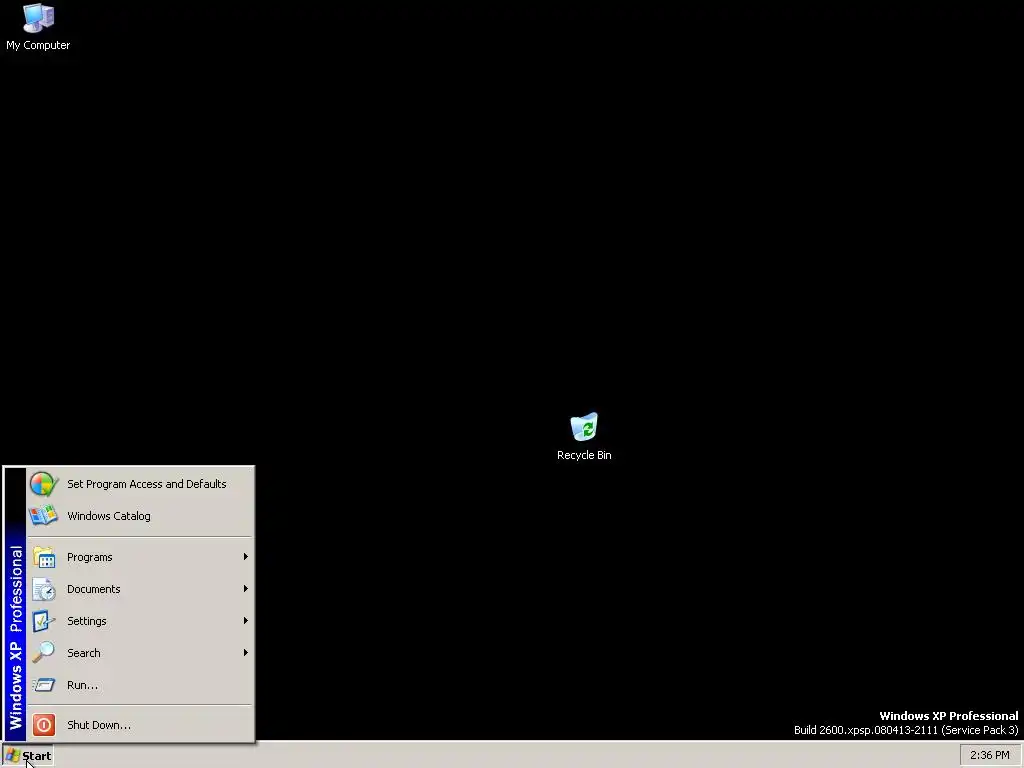Click the Set Program Access and Defaults icon
Viewport: 1024px width, 768px height.
coord(44,484)
